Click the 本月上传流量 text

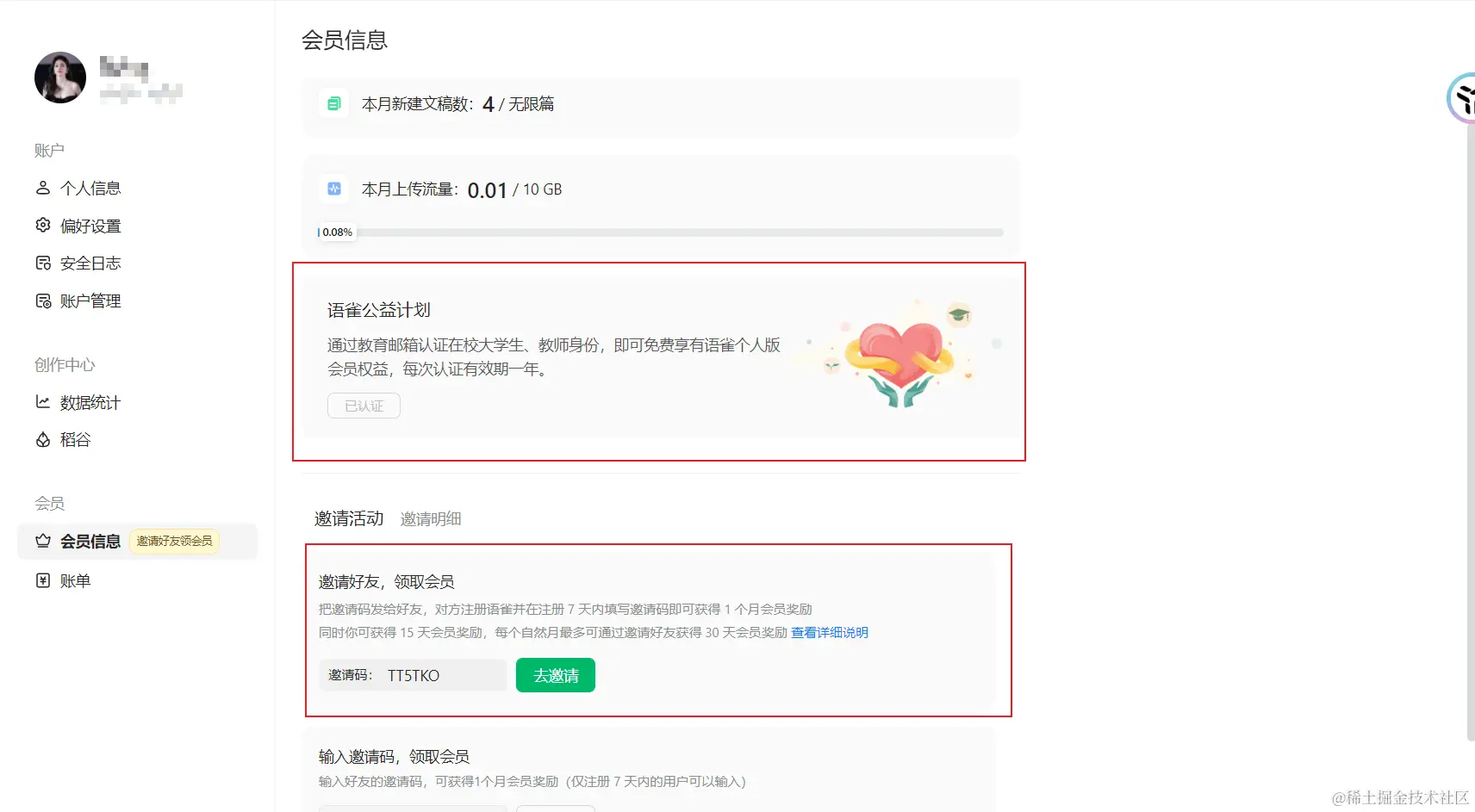[410, 189]
